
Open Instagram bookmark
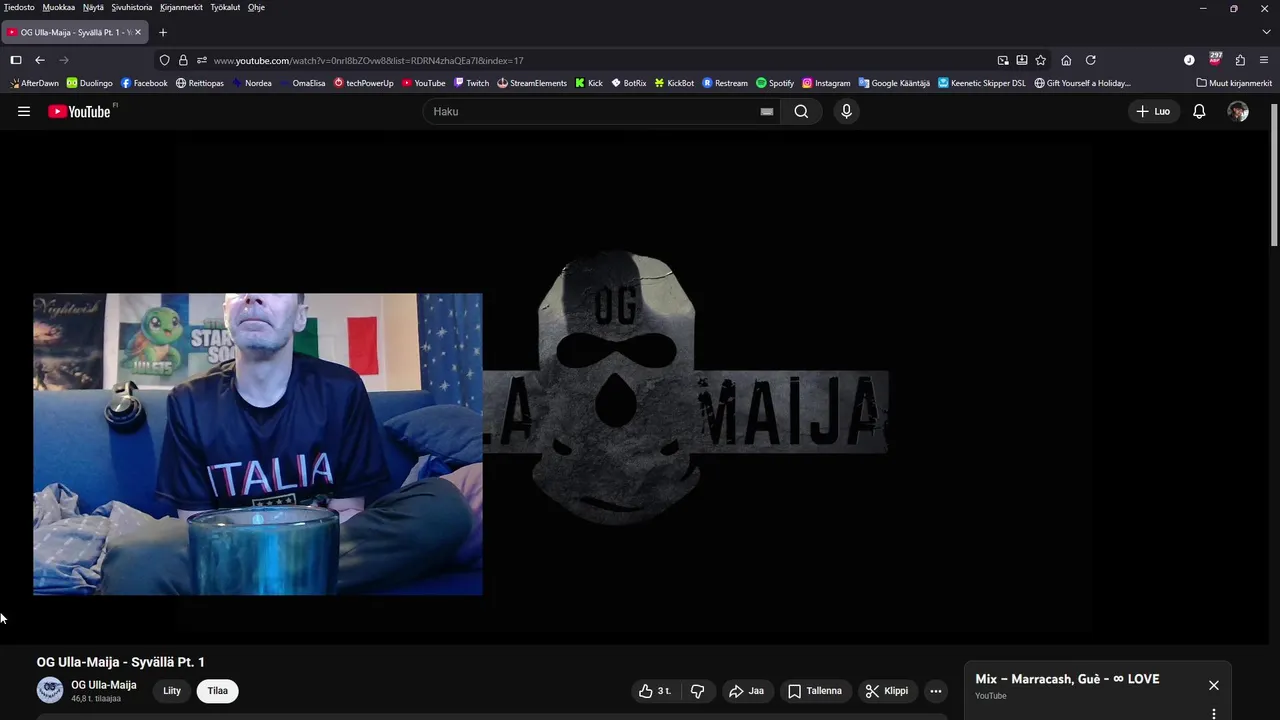pyautogui.click(x=826, y=83)
